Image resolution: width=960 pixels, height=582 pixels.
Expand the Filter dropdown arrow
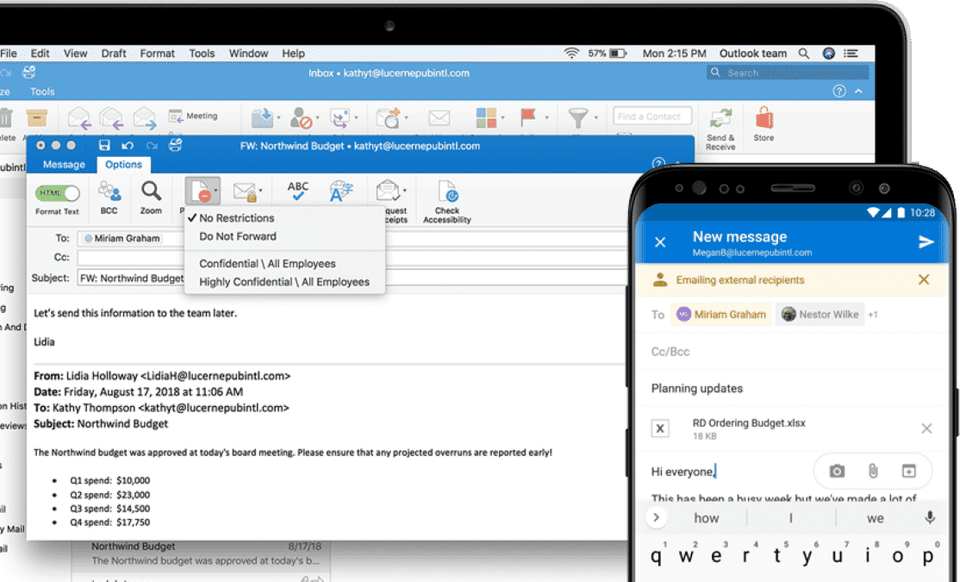coord(596,118)
